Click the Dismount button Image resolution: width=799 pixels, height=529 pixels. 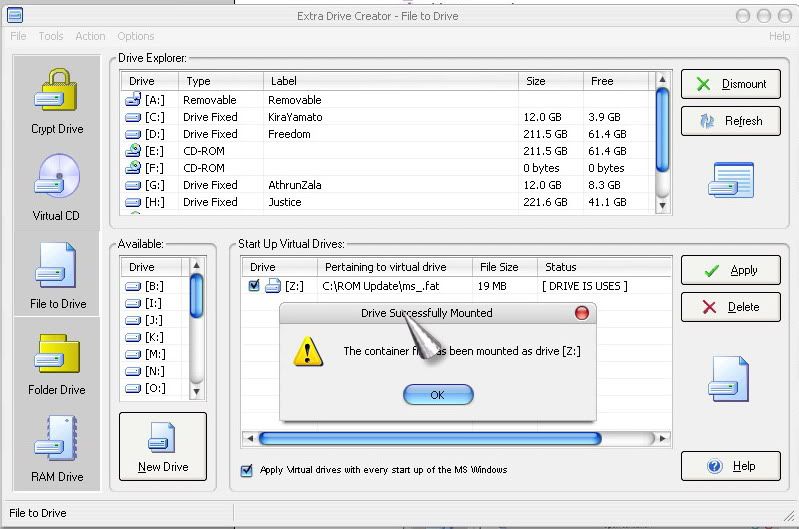pos(730,84)
